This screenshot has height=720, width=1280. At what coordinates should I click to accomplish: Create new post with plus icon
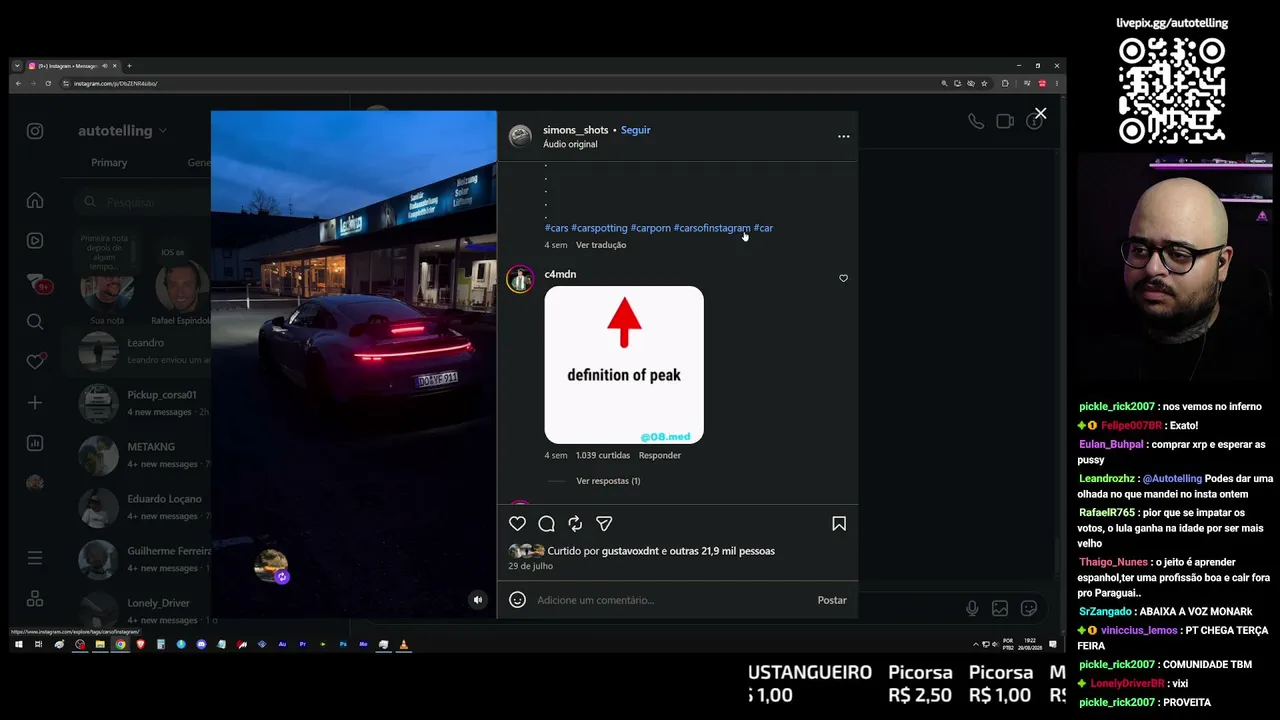[35, 402]
